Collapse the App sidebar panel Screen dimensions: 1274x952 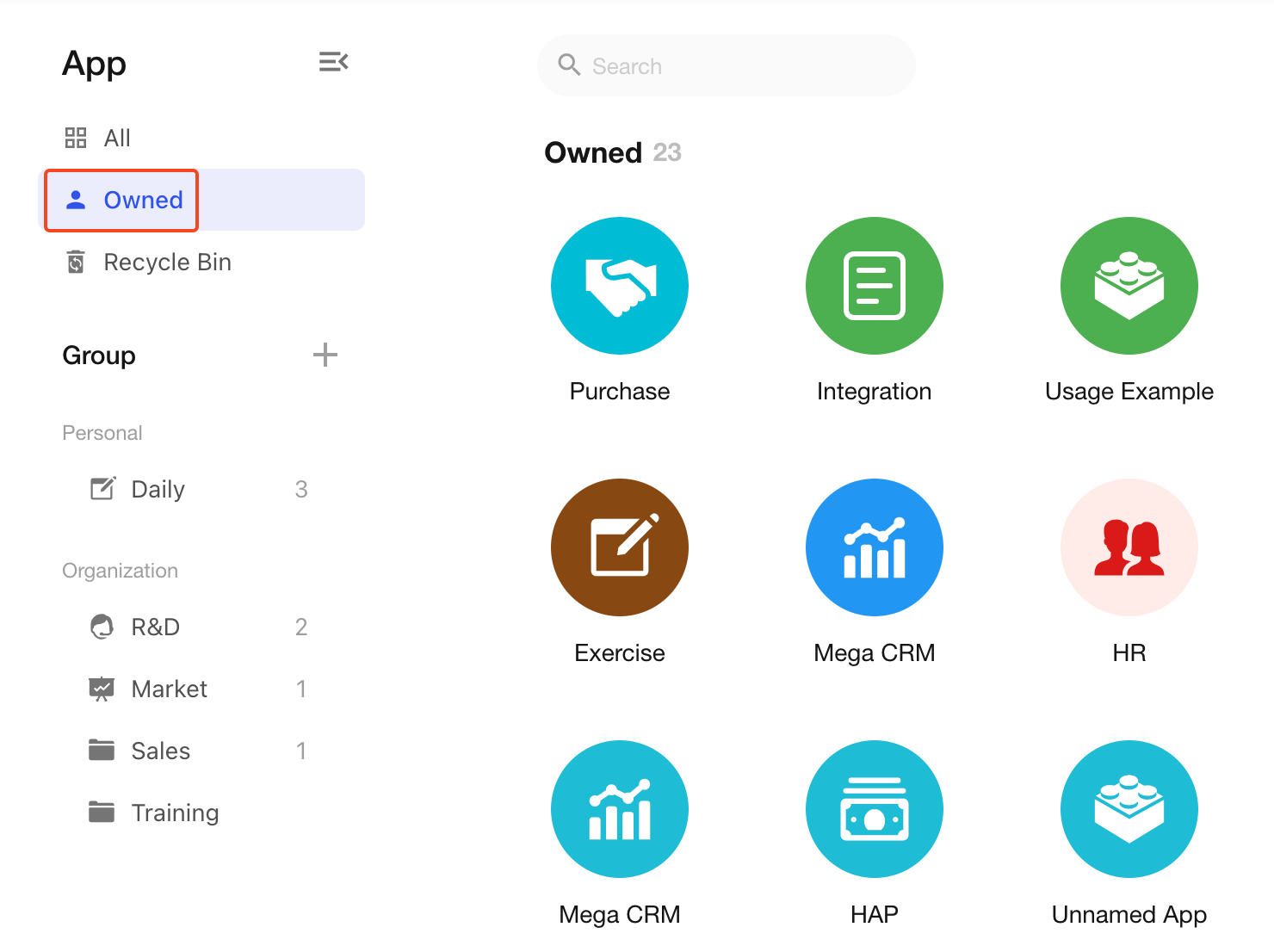(x=333, y=62)
